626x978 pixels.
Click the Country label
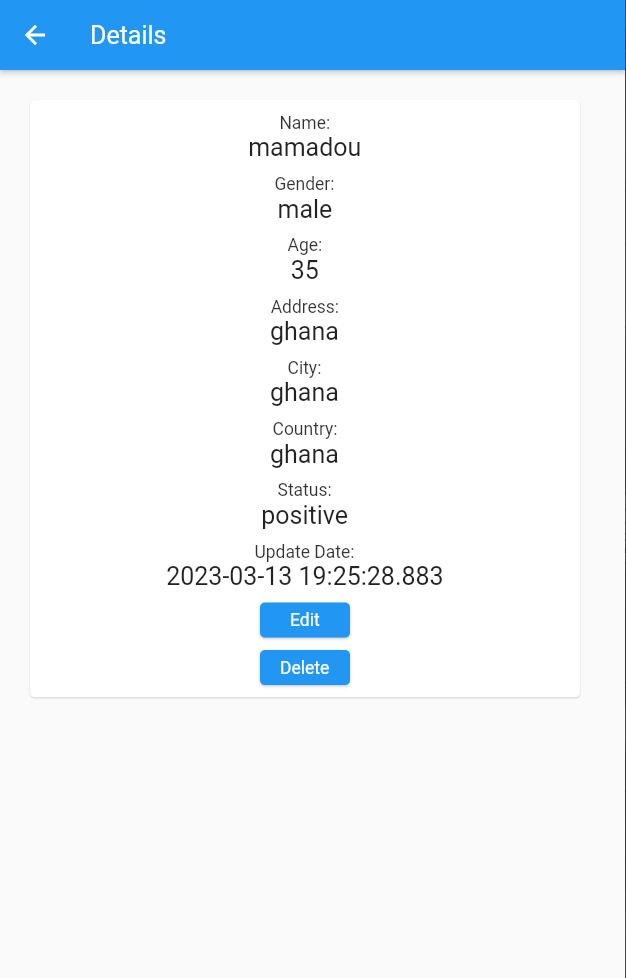[x=304, y=429]
